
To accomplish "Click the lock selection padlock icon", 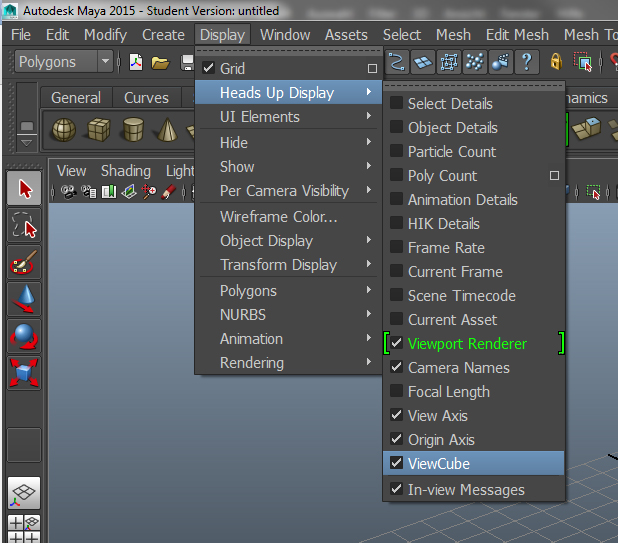I will point(556,62).
